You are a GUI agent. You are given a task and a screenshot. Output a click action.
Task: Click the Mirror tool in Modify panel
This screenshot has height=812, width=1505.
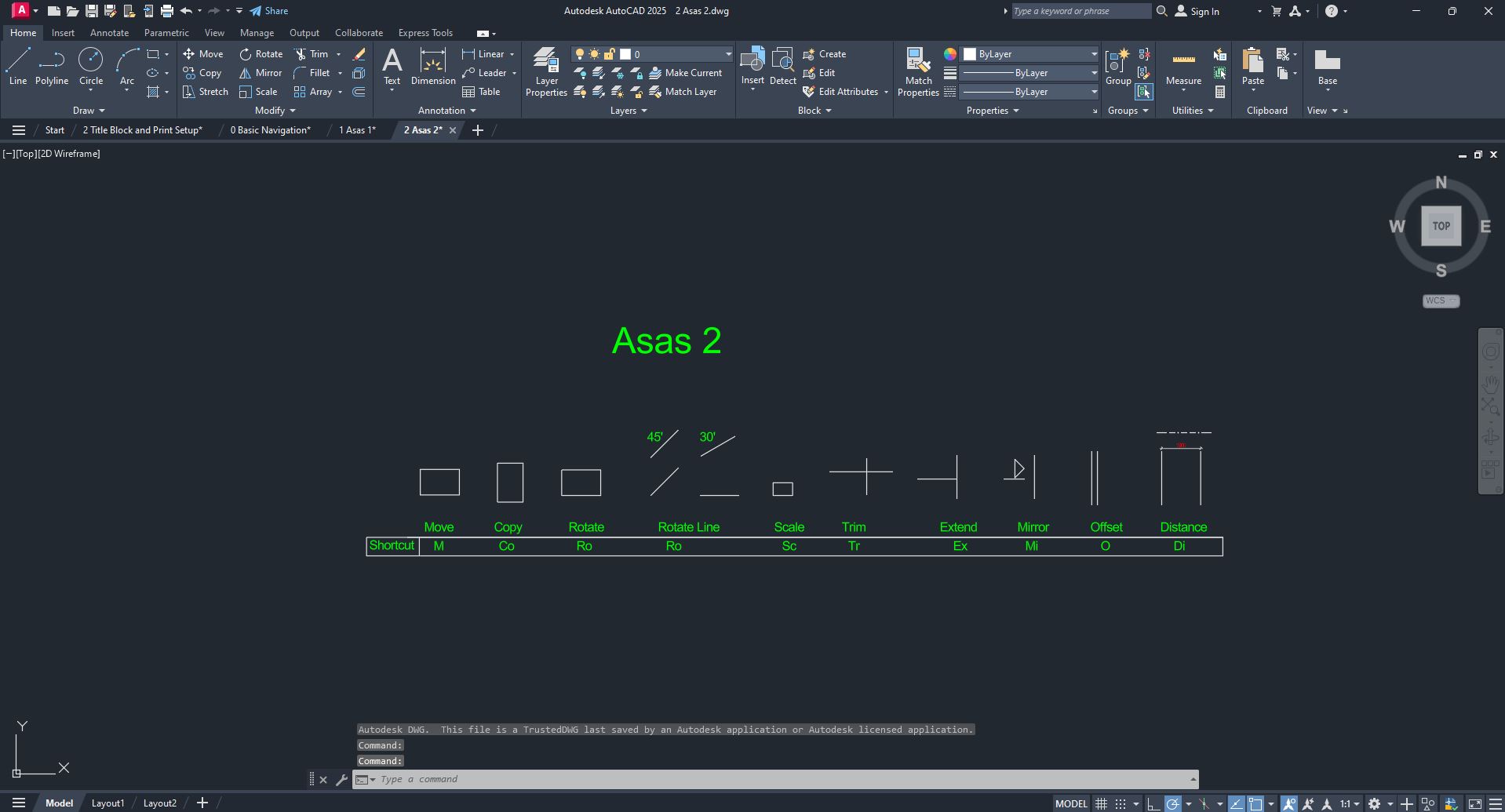261,73
